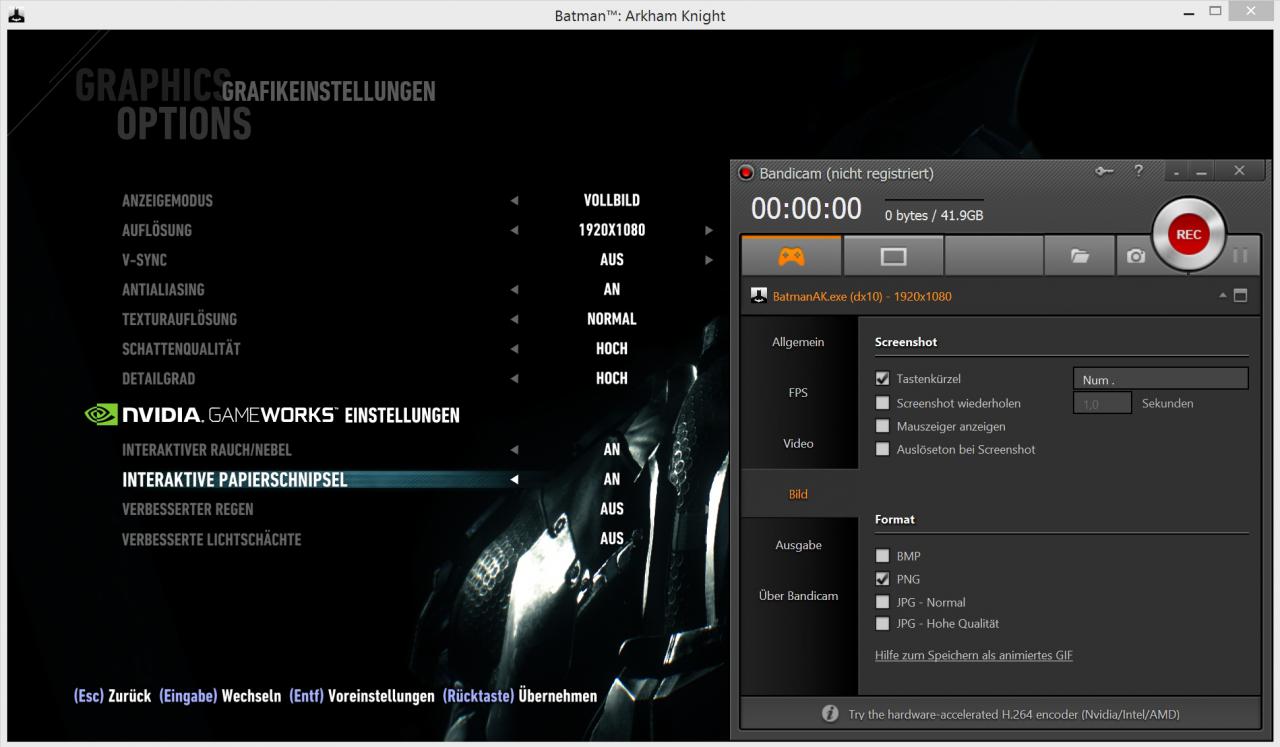Click (Rücktaste) Übernehmen hint

[x=520, y=696]
